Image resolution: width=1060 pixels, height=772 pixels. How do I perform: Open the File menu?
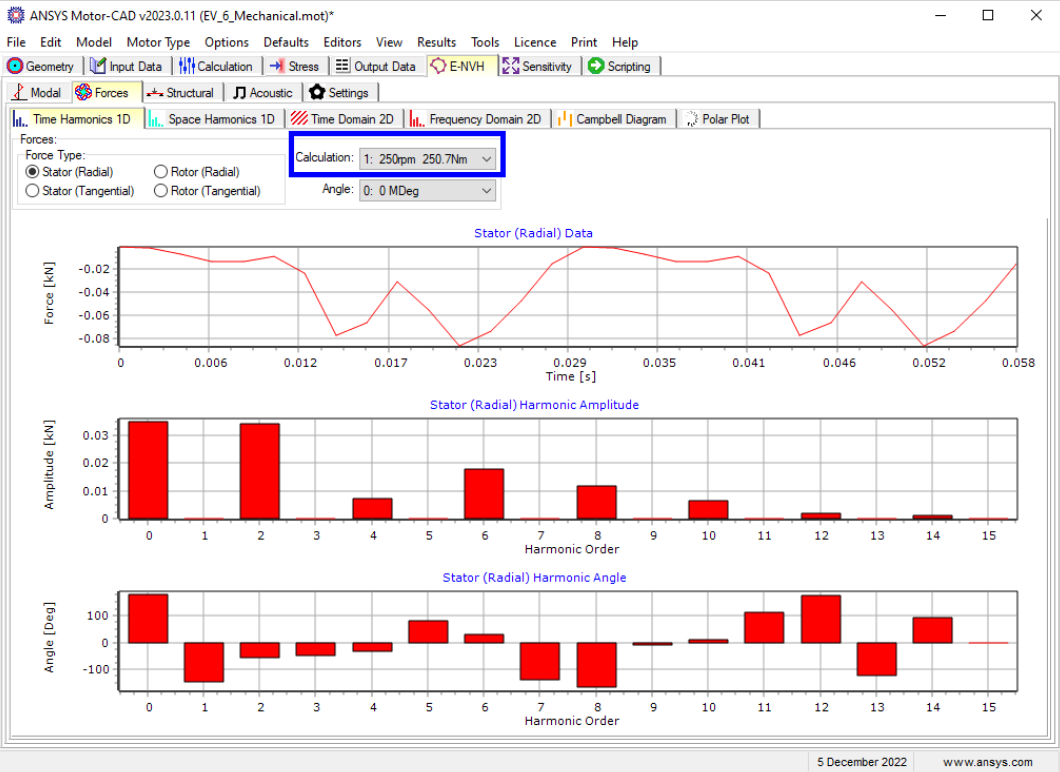(x=16, y=42)
